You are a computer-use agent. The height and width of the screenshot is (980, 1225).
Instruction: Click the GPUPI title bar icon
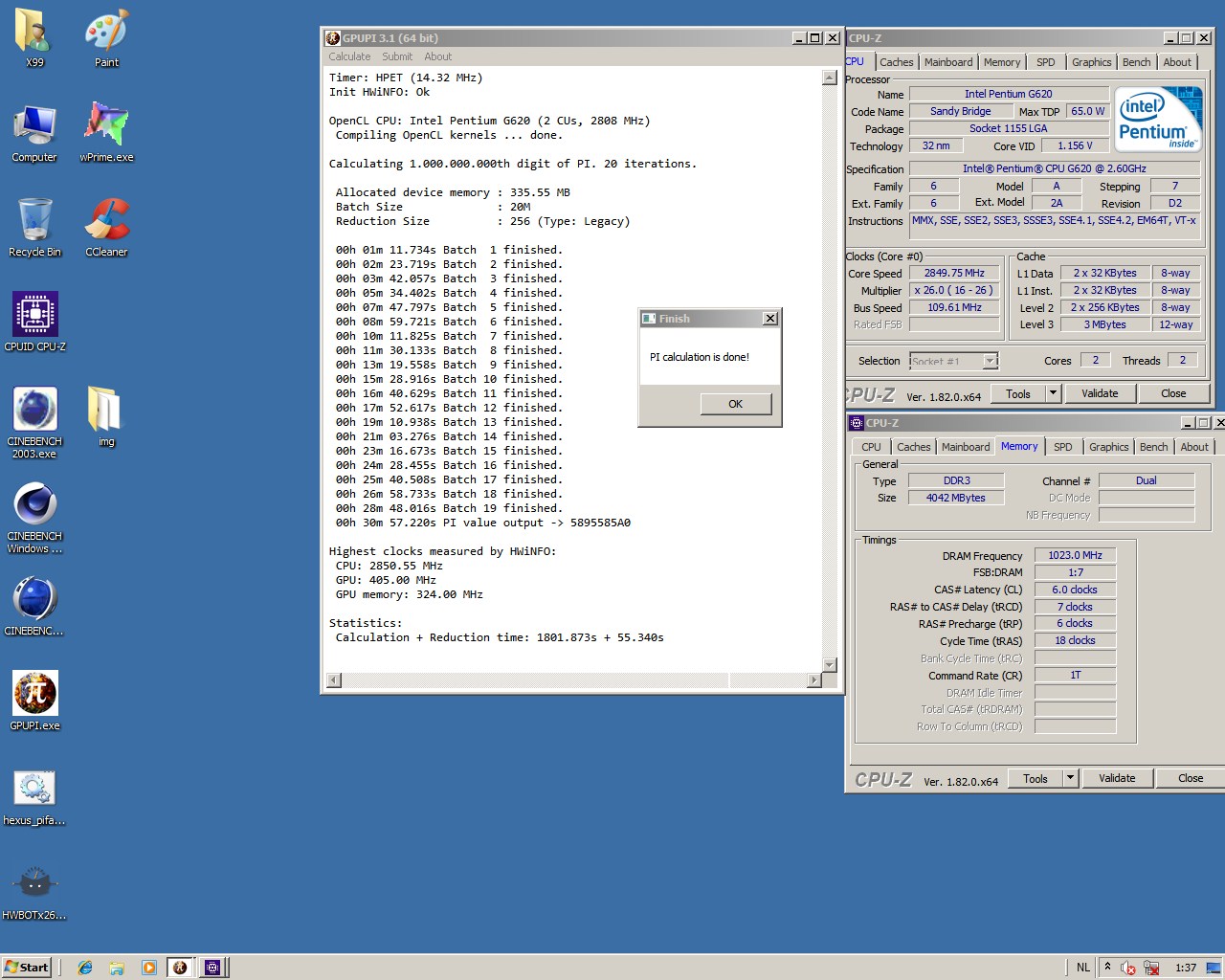tap(333, 38)
